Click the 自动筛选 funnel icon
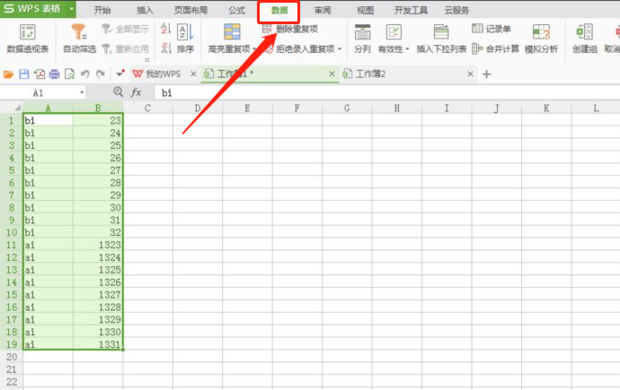This screenshot has width=620, height=390. (79, 32)
